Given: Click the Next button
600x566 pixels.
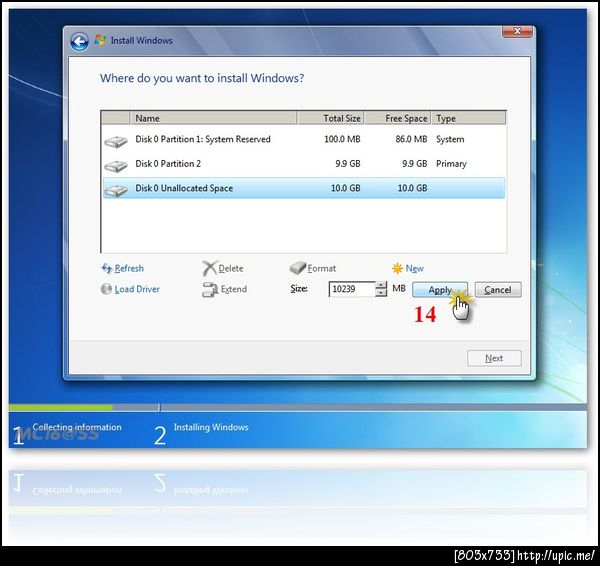Looking at the screenshot, I should click(x=494, y=358).
